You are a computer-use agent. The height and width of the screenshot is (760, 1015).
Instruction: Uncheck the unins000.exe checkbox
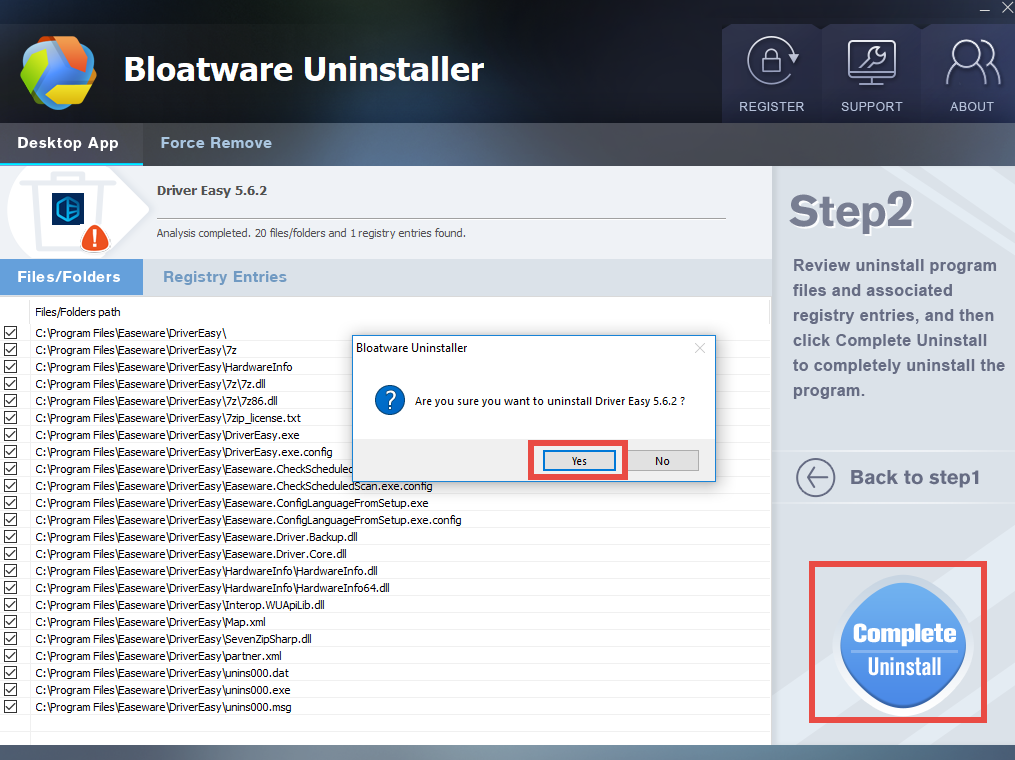(x=10, y=689)
